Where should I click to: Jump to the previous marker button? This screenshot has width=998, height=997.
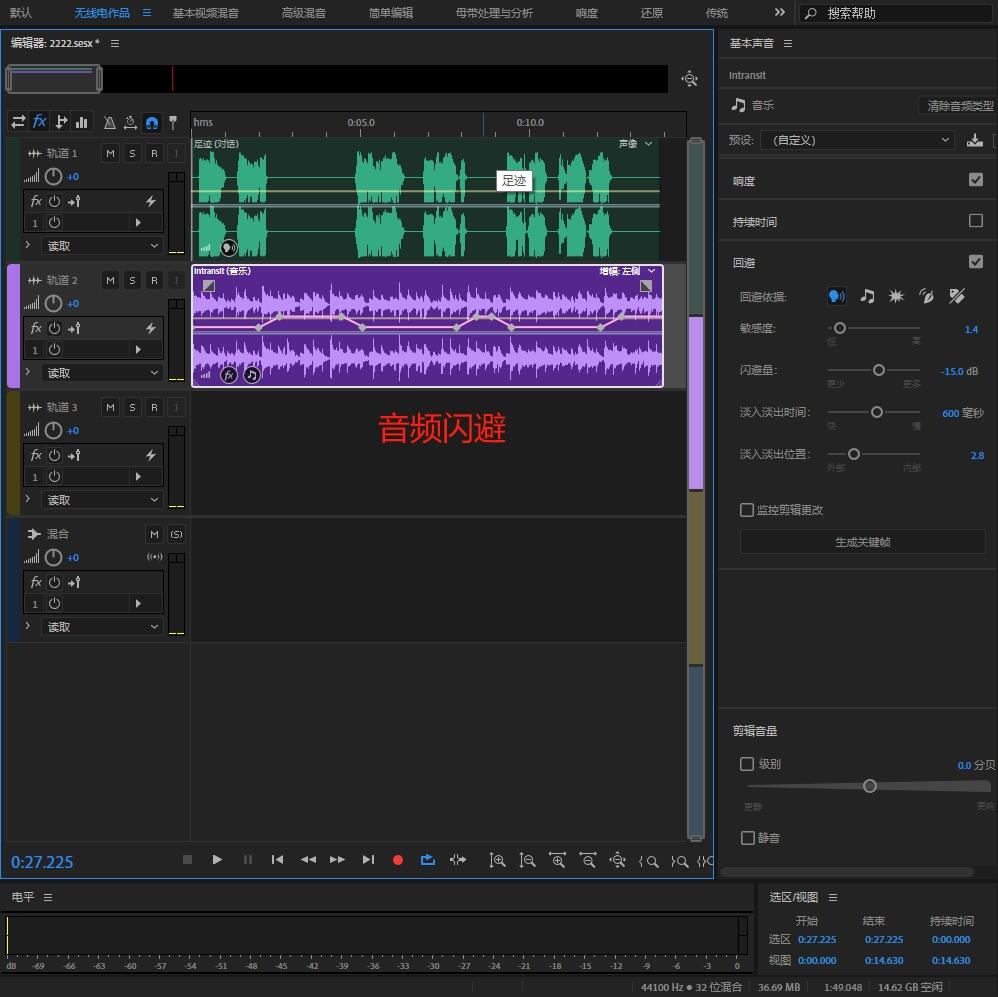[x=278, y=859]
